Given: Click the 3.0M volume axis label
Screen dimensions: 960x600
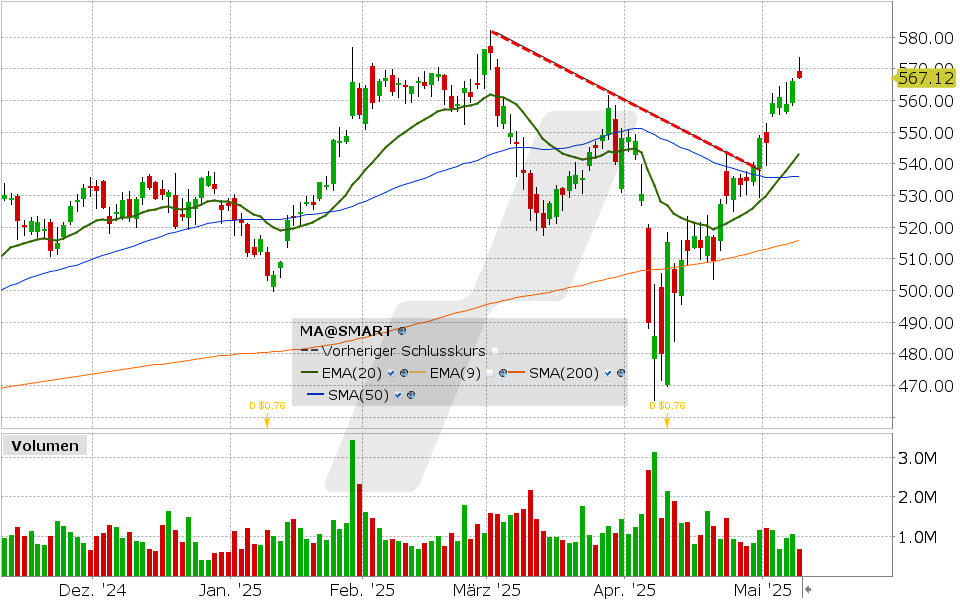Looking at the screenshot, I should tap(917, 458).
